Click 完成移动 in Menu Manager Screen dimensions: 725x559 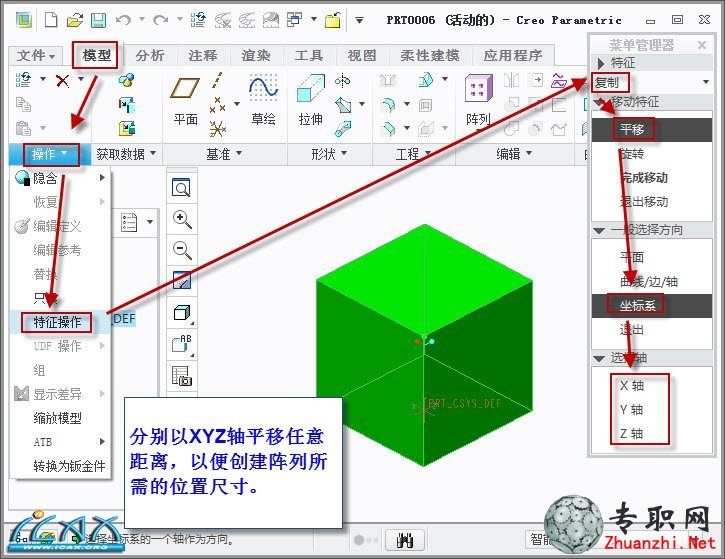[651, 178]
